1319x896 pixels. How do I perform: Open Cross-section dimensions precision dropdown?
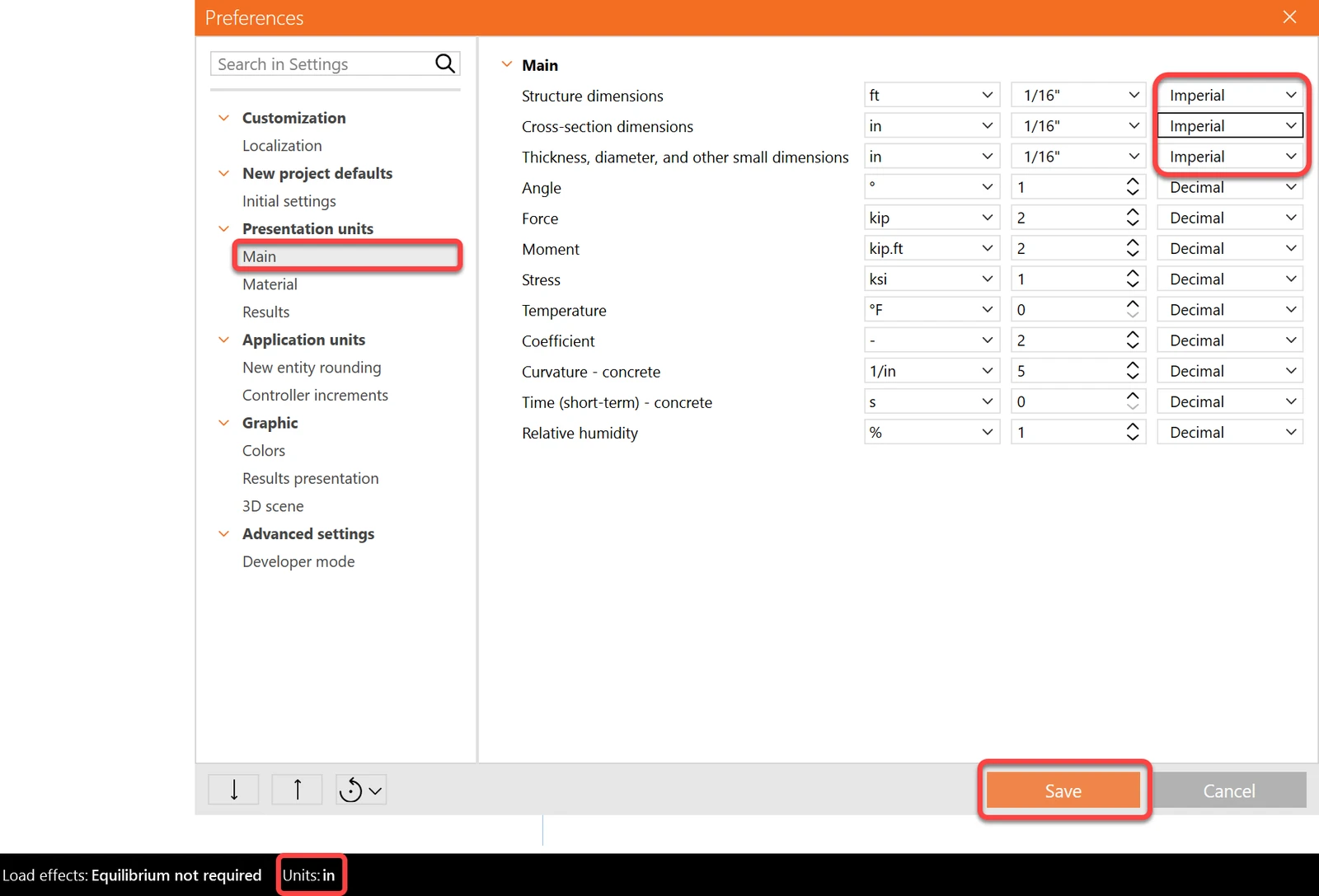tap(1078, 125)
